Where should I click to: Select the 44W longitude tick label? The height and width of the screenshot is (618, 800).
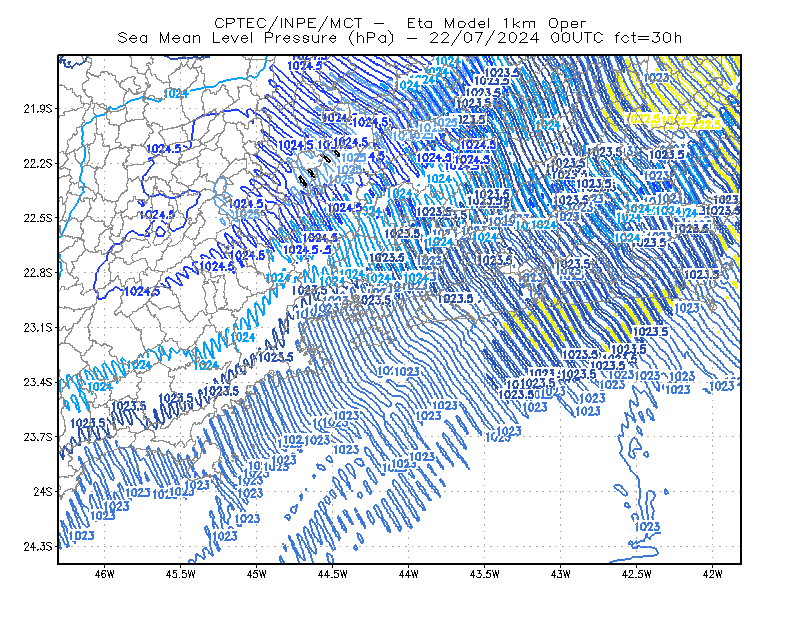pos(409,574)
